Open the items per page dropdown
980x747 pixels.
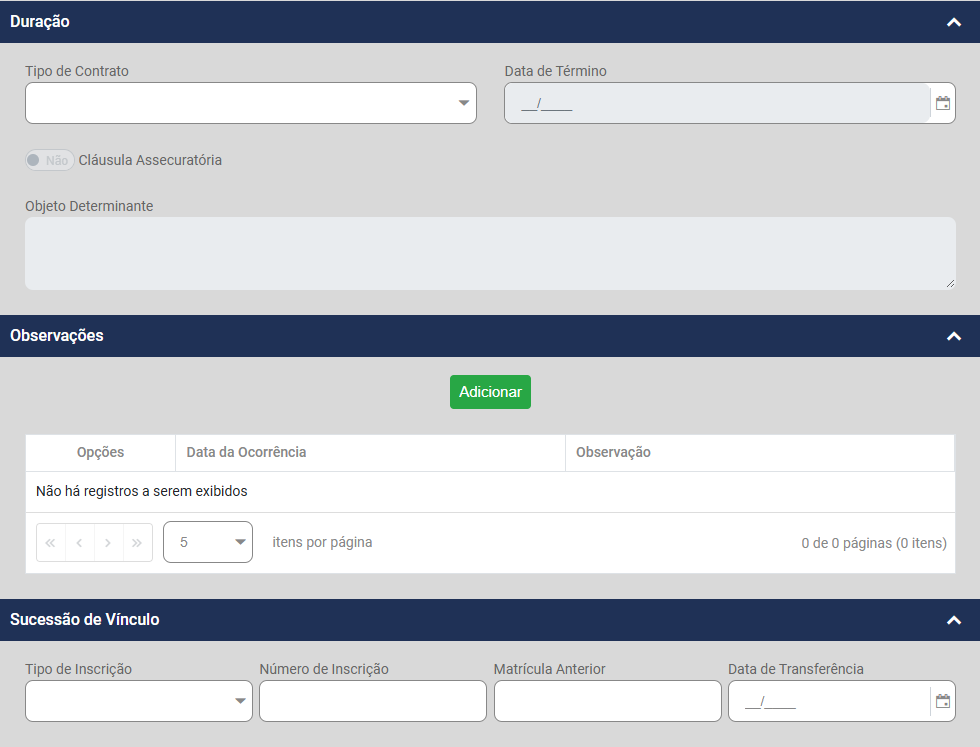[208, 542]
